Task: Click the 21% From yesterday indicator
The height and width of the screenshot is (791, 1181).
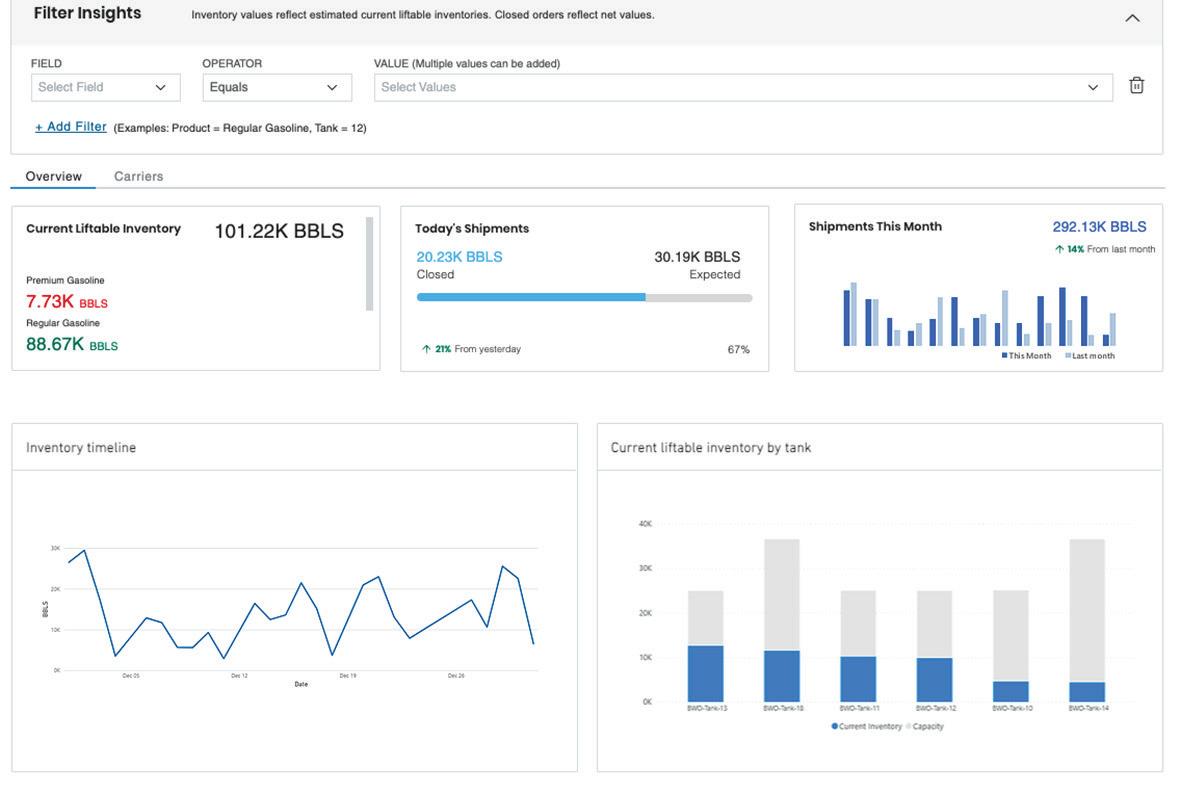Action: coord(471,349)
